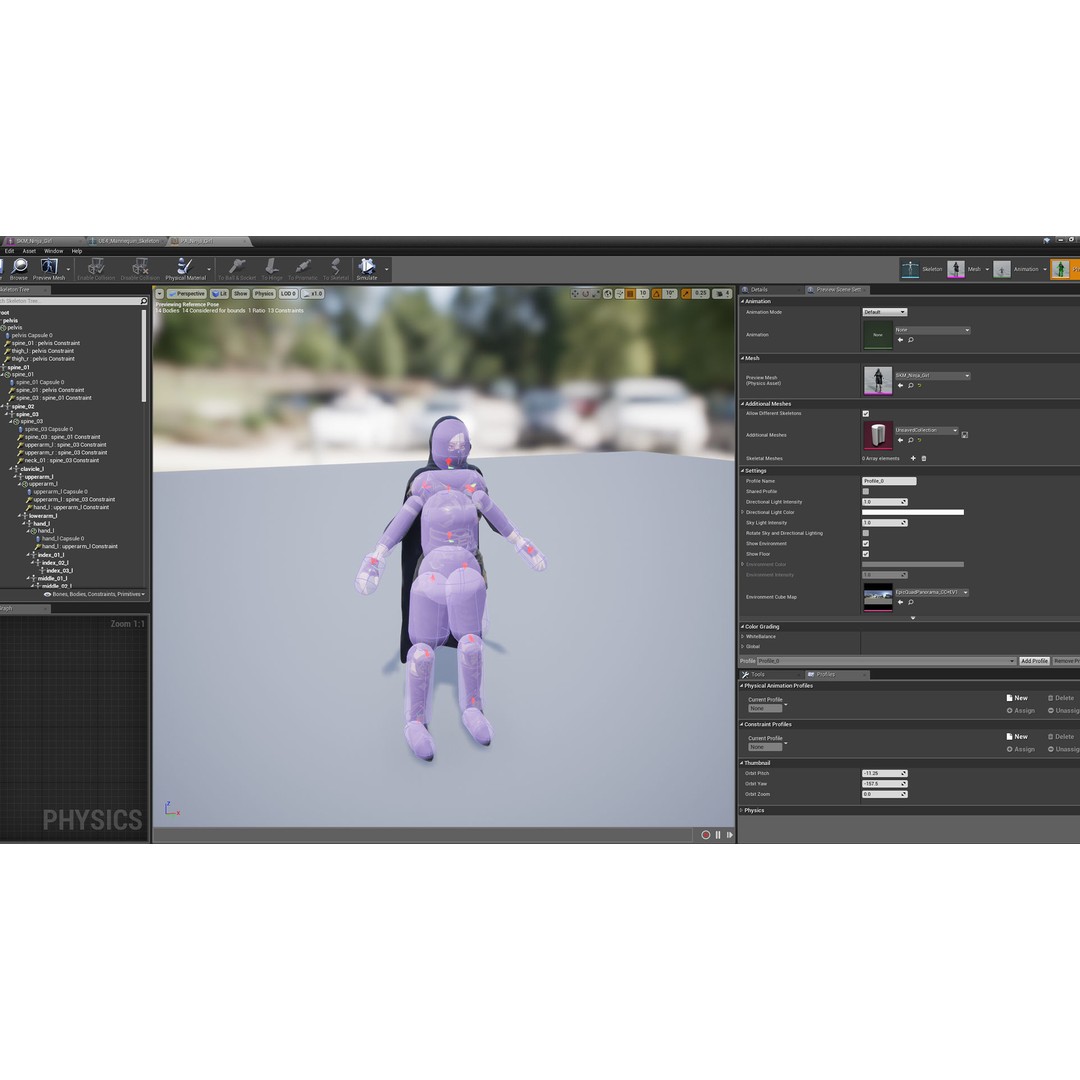This screenshot has height=1080, width=1080.
Task: Open the Animation Mode dropdown
Action: (x=884, y=312)
